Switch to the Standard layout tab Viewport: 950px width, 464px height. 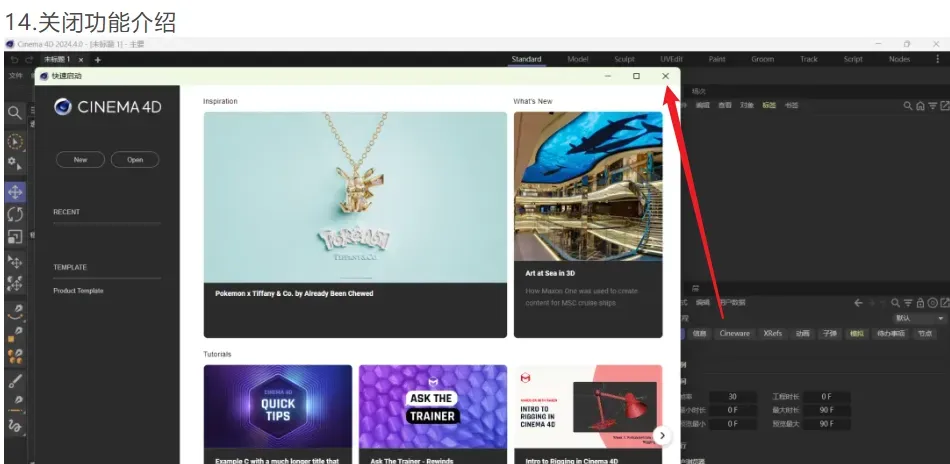click(x=526, y=59)
